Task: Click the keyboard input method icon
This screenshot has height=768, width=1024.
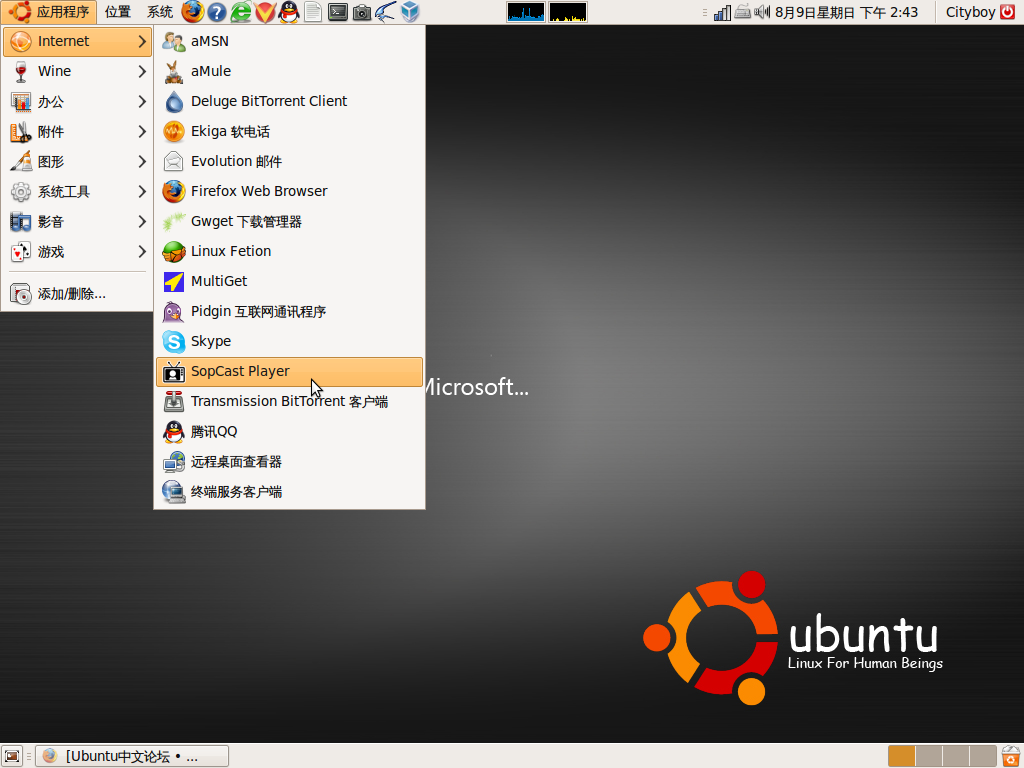Action: (743, 12)
